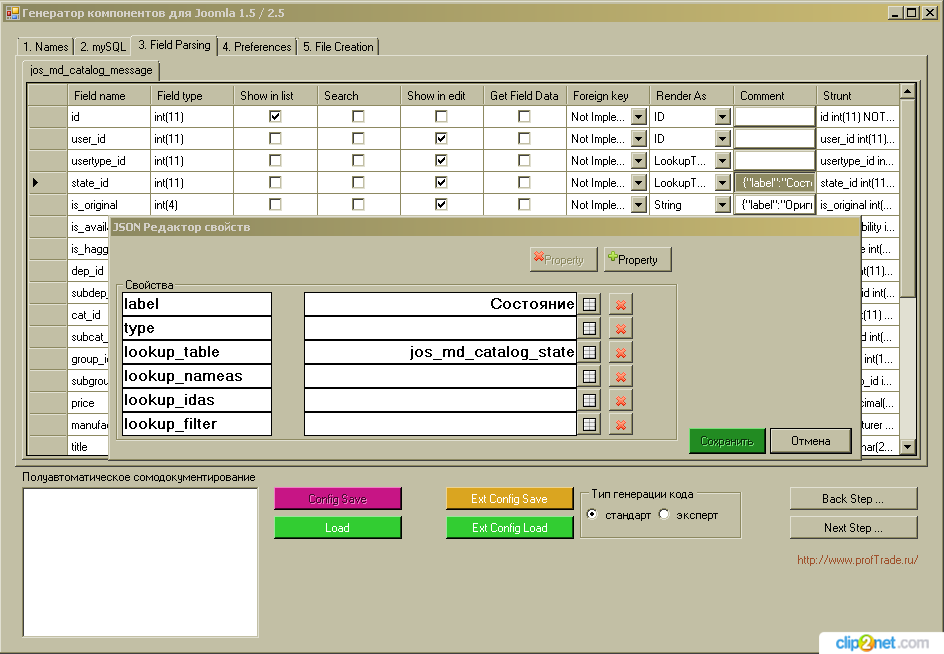The width and height of the screenshot is (944, 654).
Task: Expand Render As dropdown for state_id row
Action: point(722,183)
